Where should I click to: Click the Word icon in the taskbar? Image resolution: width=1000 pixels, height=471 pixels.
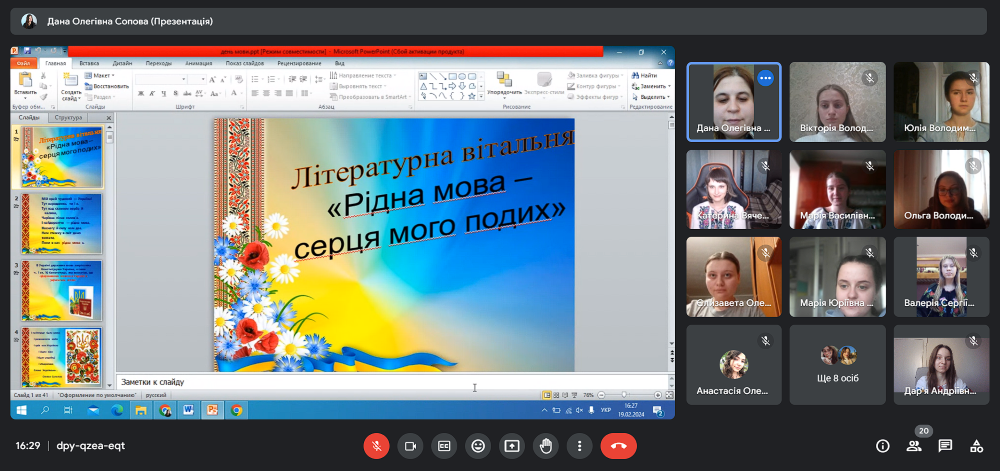coord(188,410)
